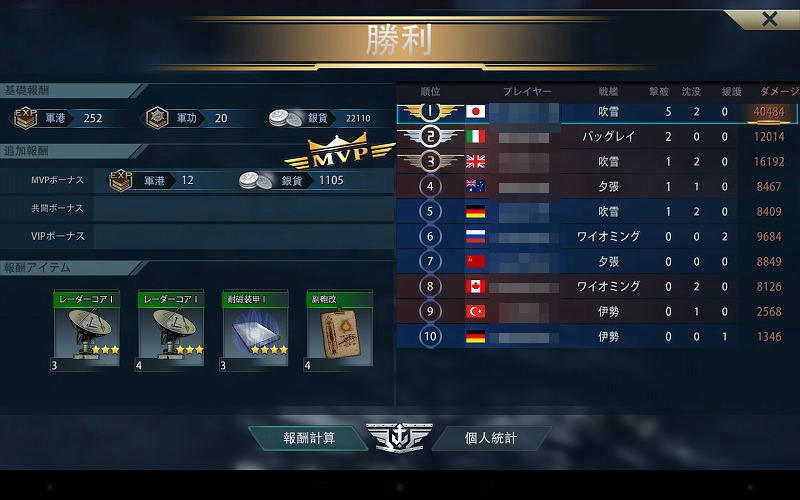800x500 pixels.
Task: Click the gold MVP crown badge
Action: click(x=339, y=151)
